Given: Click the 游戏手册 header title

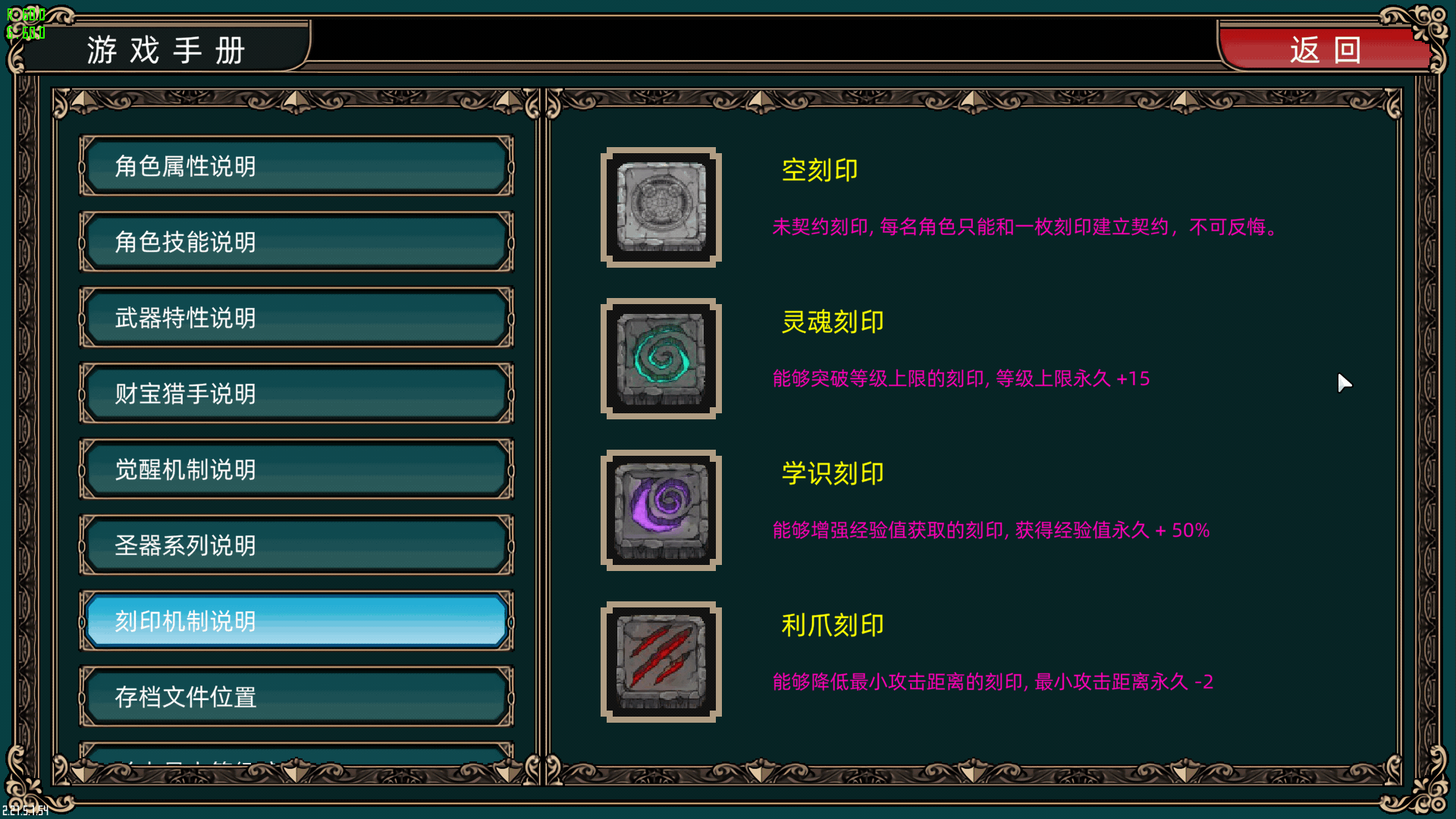Looking at the screenshot, I should tap(165, 50).
